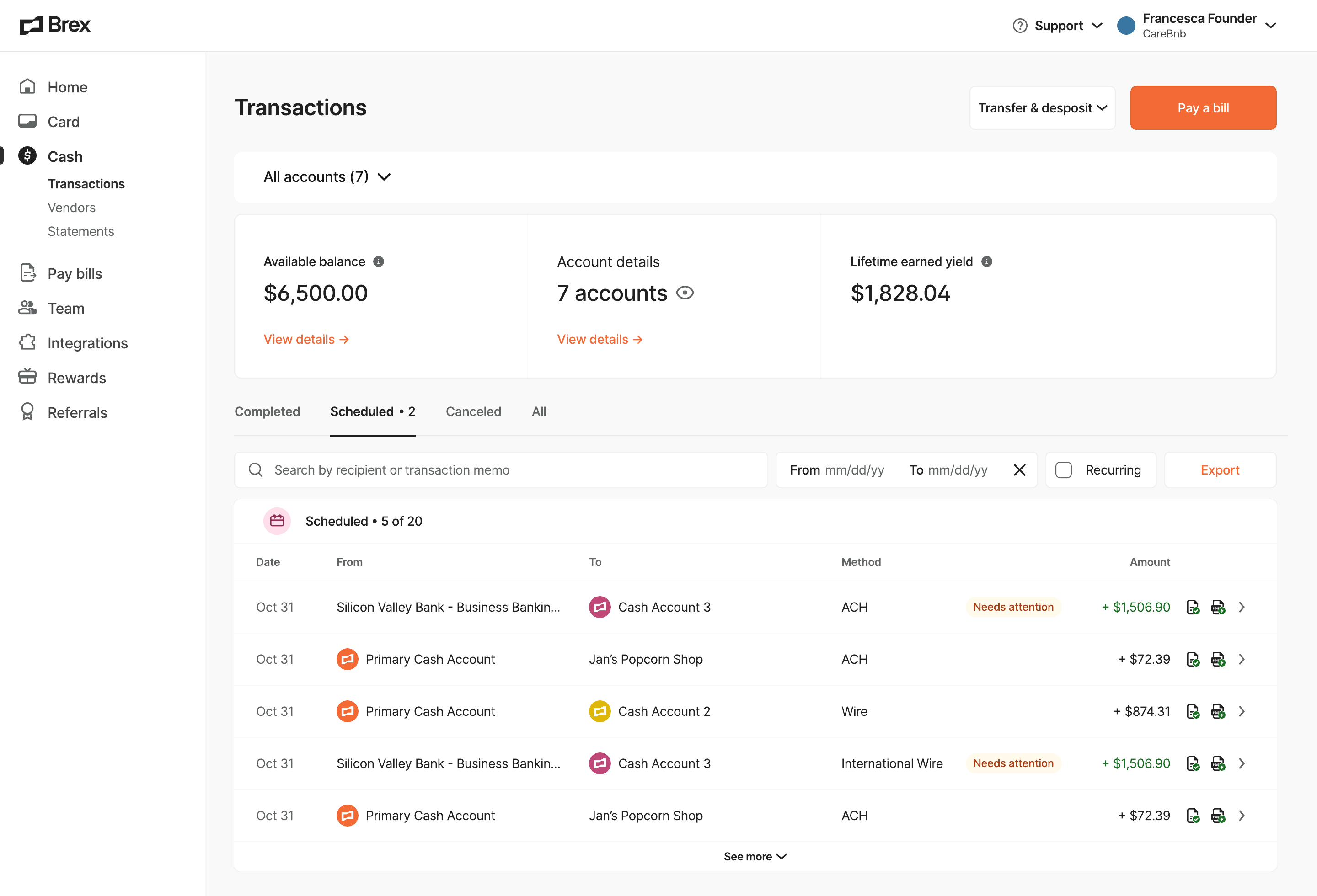Open Pay bills from the sidebar
This screenshot has width=1317, height=896.
pyautogui.click(x=75, y=273)
